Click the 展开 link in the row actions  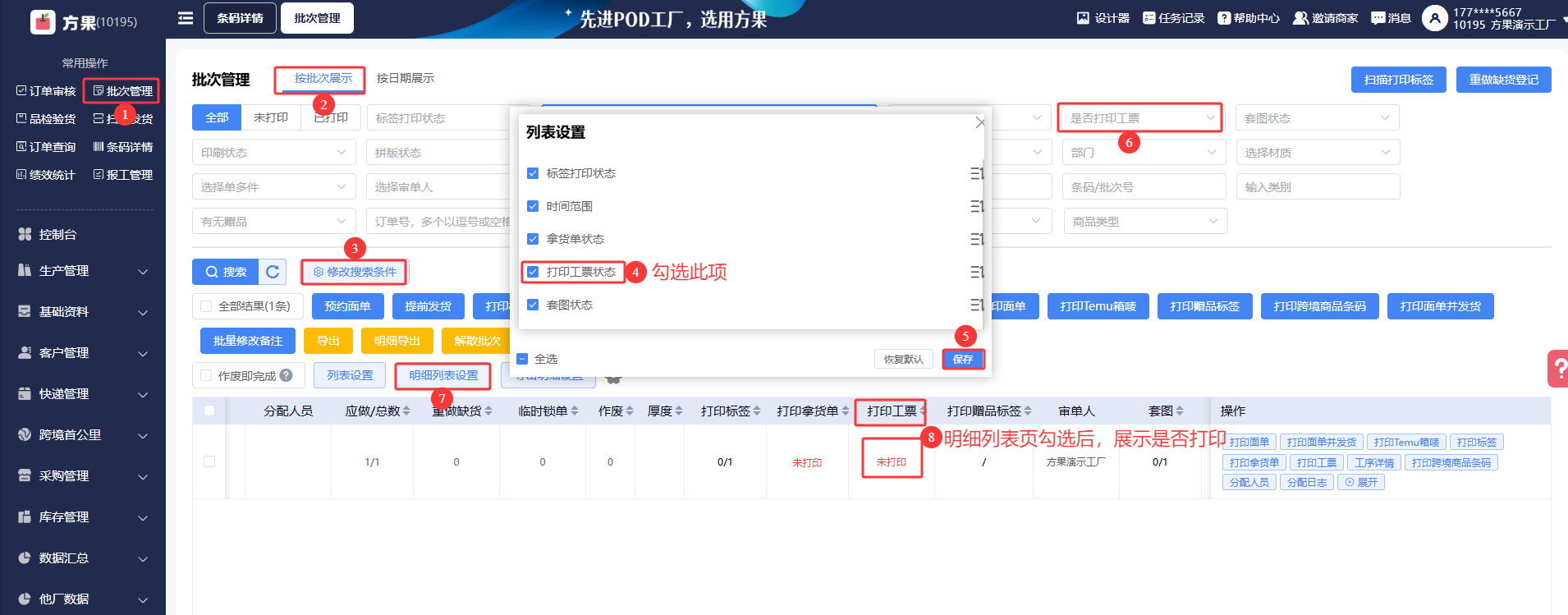1361,482
